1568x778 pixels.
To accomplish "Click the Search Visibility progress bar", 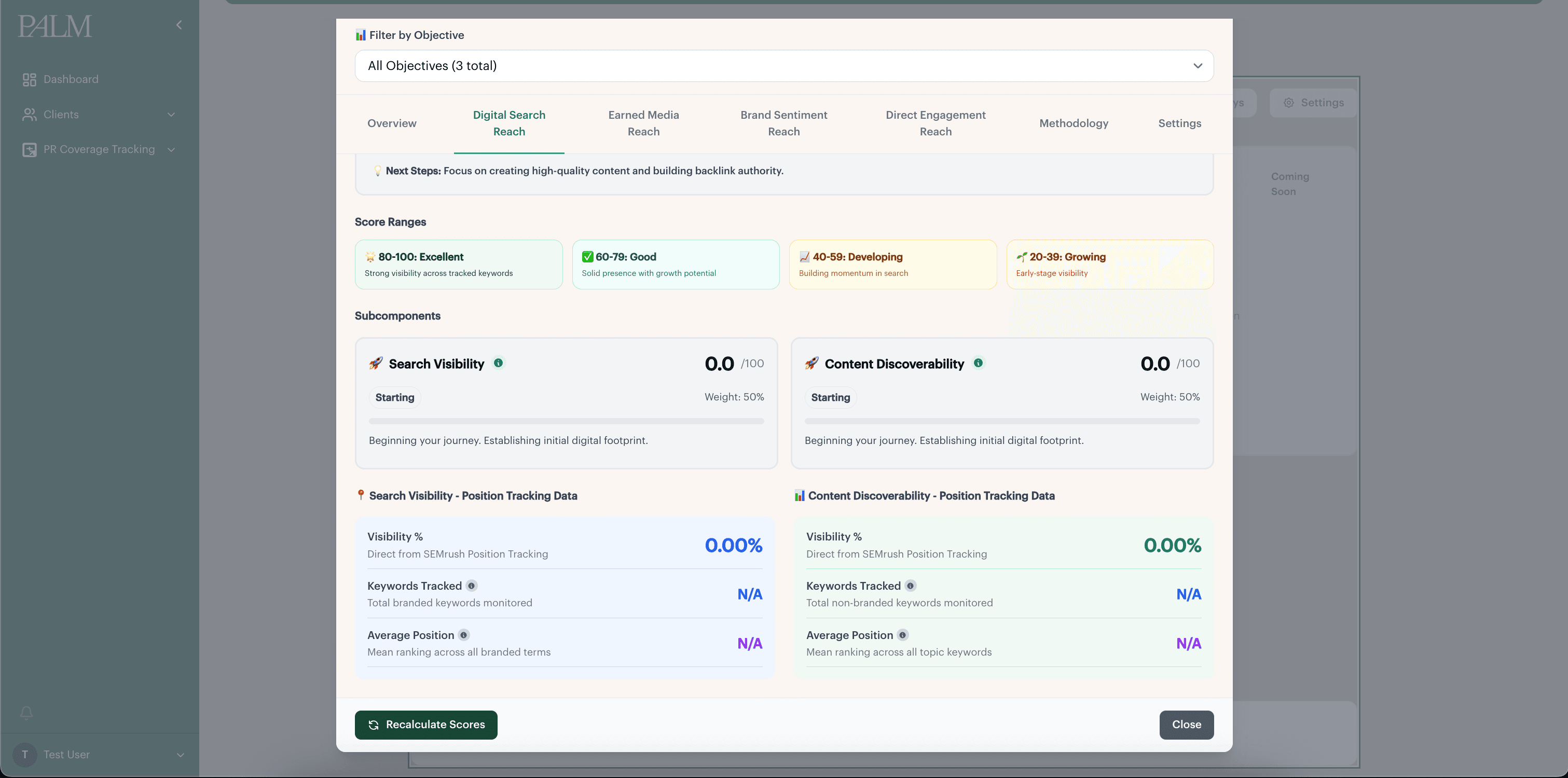I will coord(566,421).
